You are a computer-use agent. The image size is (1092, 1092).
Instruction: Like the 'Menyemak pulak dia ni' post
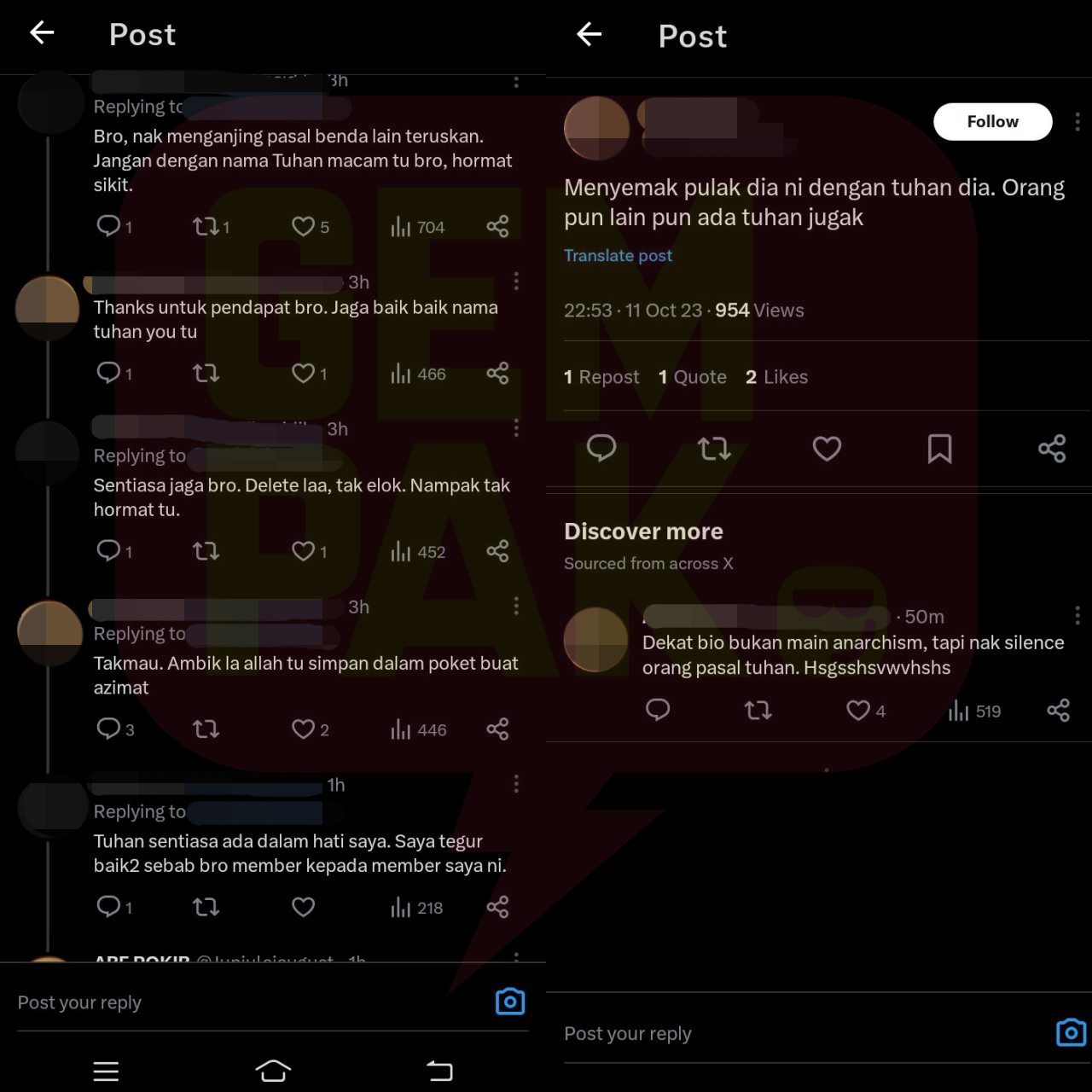click(827, 448)
